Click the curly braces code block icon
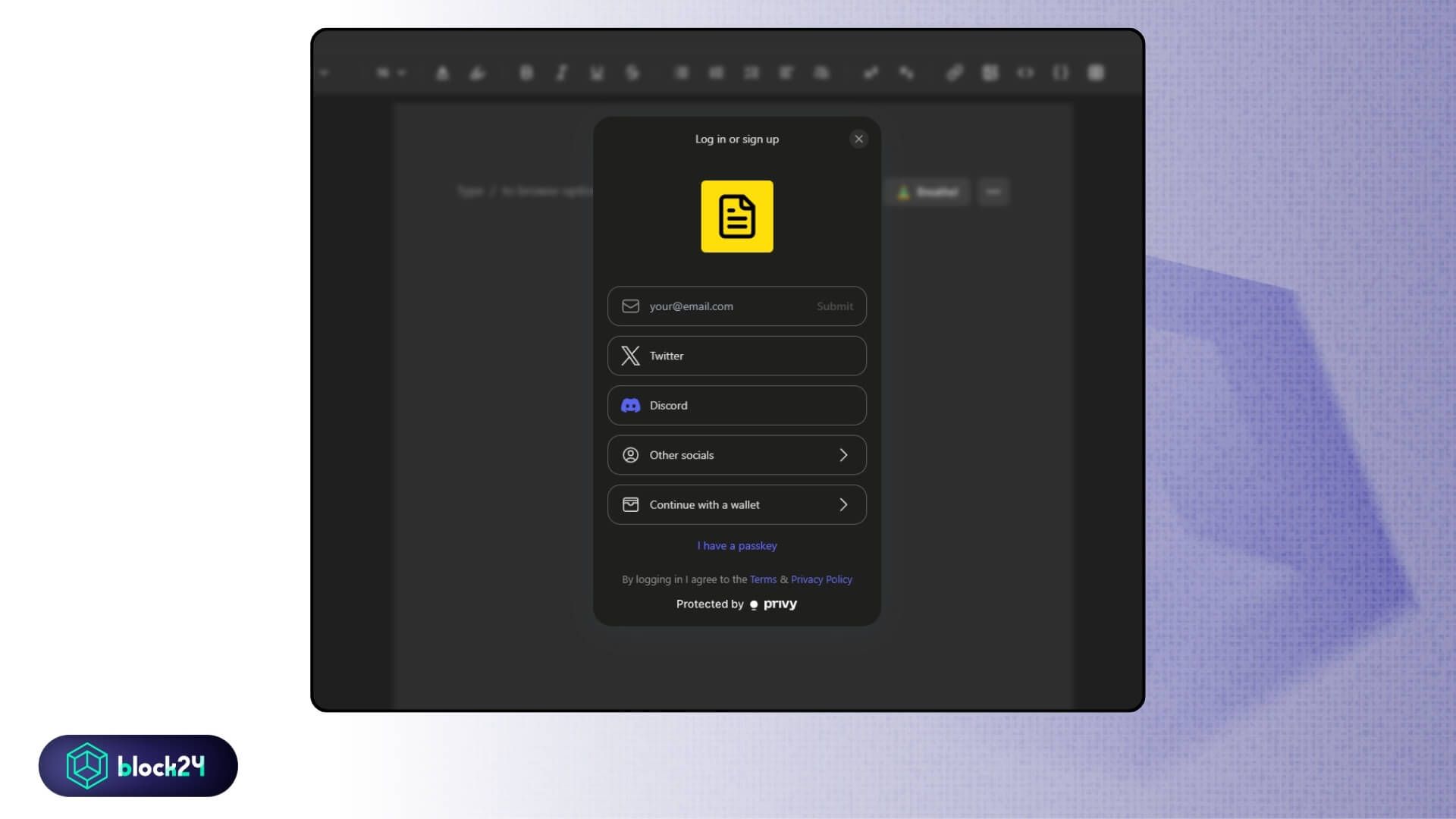Screen dimensions: 1456x819 pos(1060,73)
